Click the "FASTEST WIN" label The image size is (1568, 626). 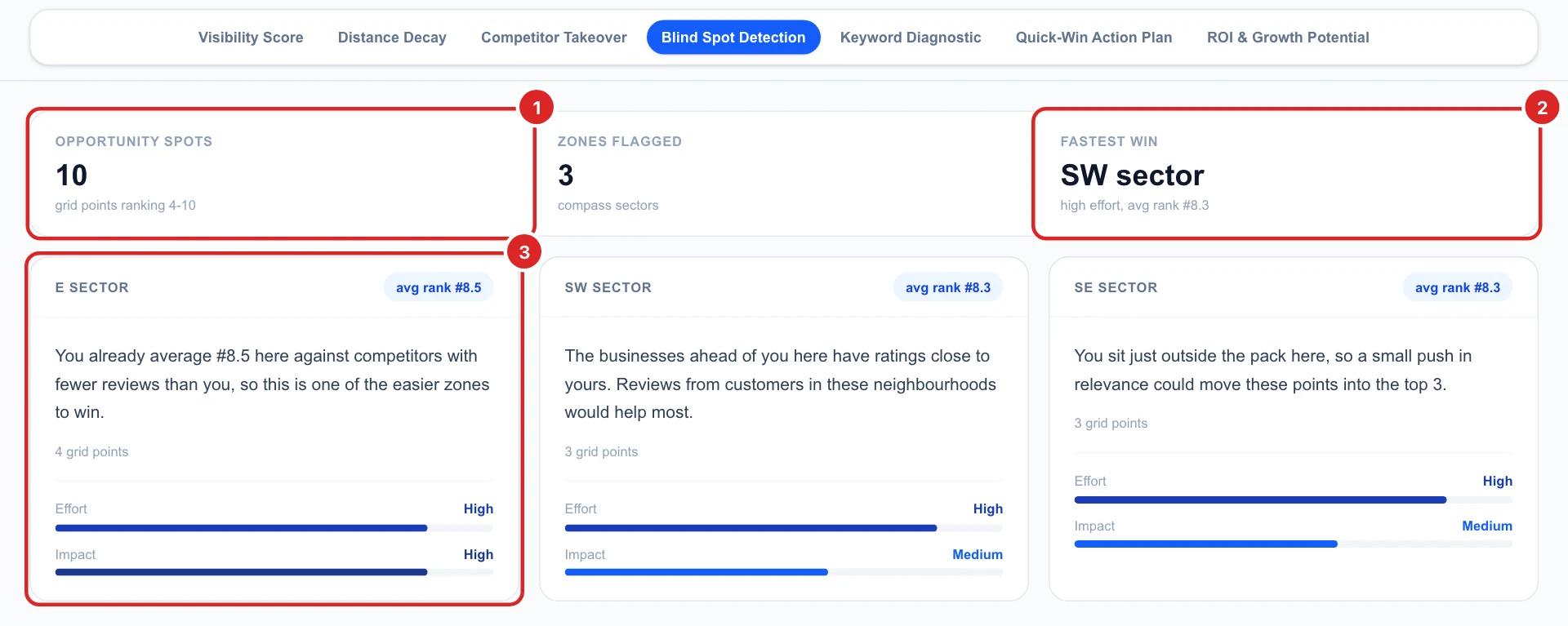pos(1109,141)
